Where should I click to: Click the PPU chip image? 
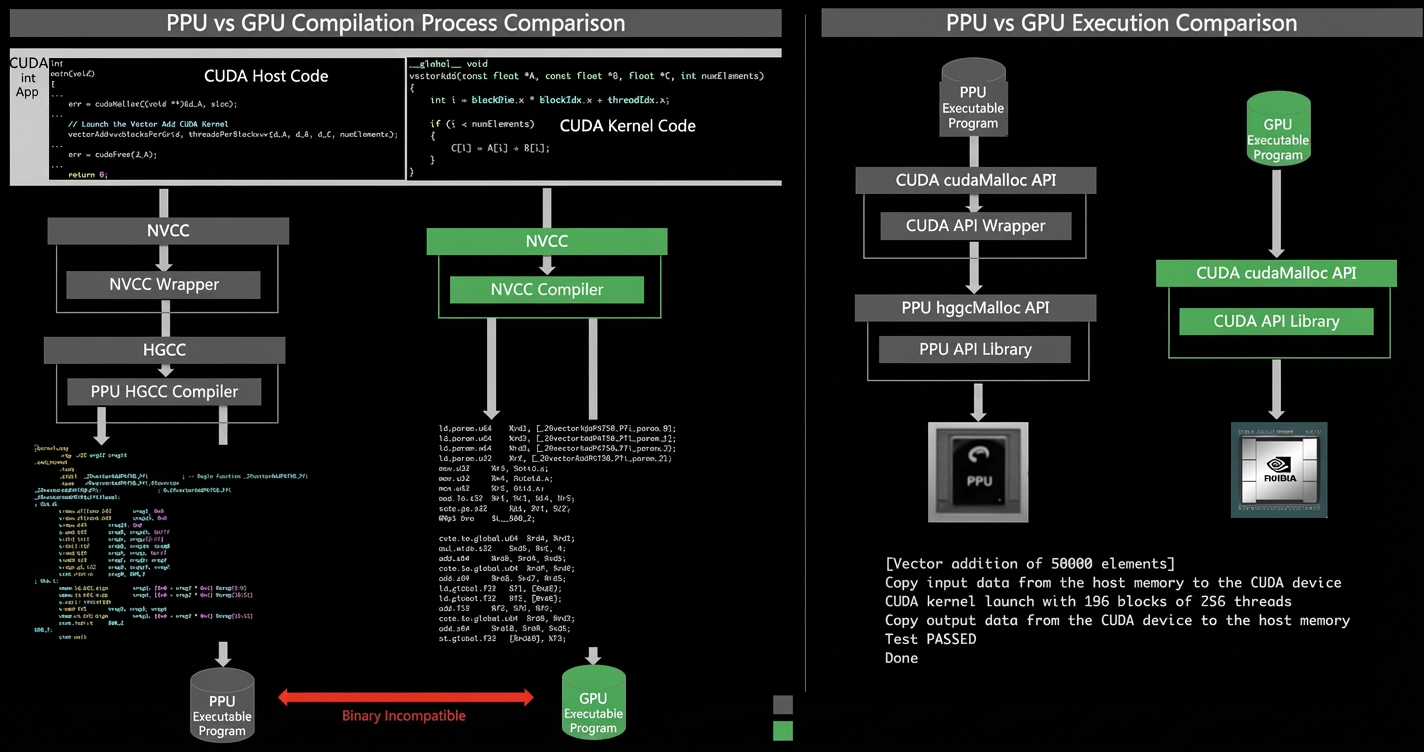point(978,472)
